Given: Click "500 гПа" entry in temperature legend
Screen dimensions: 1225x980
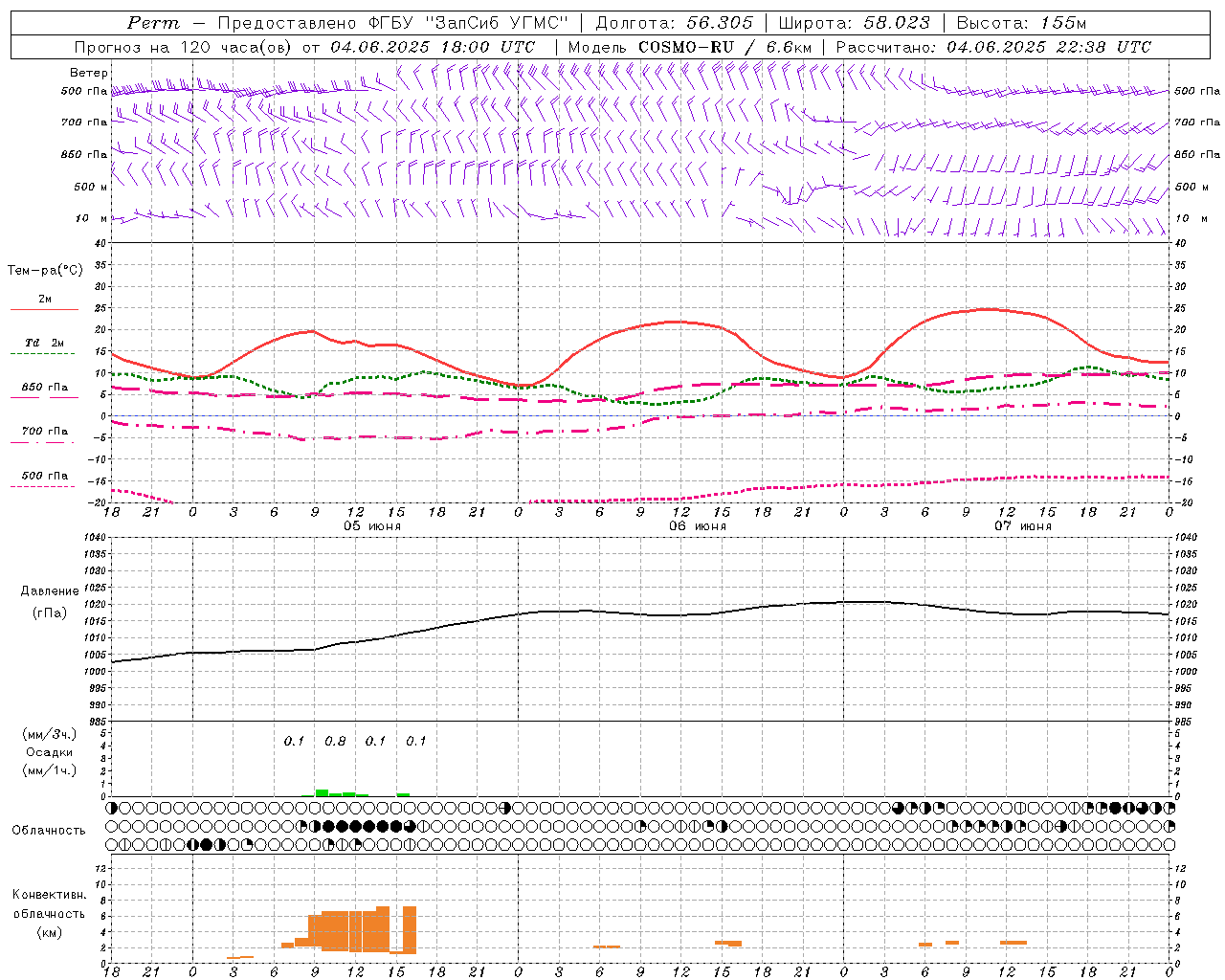Looking at the screenshot, I should (44, 476).
